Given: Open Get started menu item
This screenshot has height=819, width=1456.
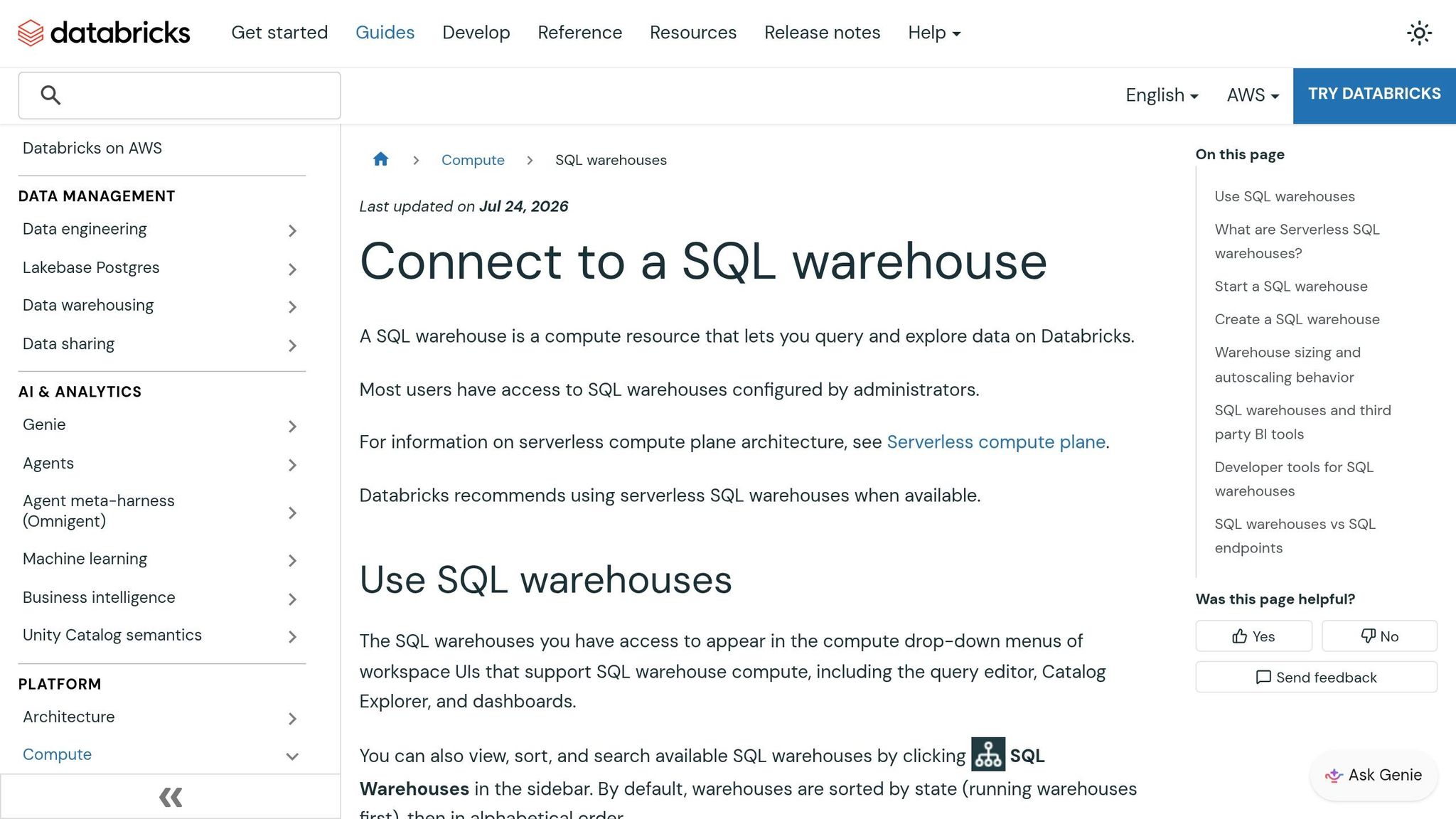Looking at the screenshot, I should coord(279,33).
